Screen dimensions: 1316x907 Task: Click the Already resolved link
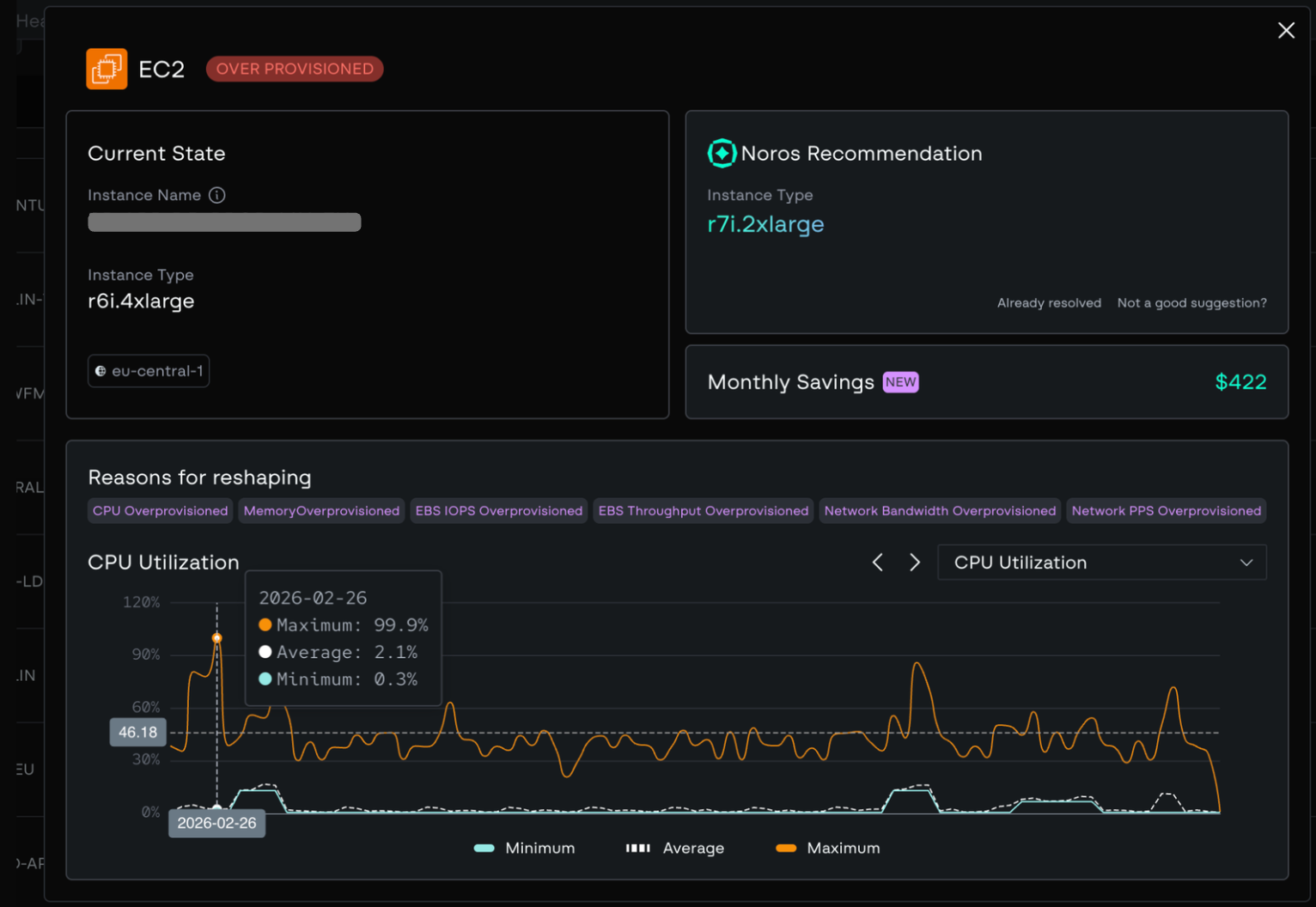click(x=1049, y=303)
